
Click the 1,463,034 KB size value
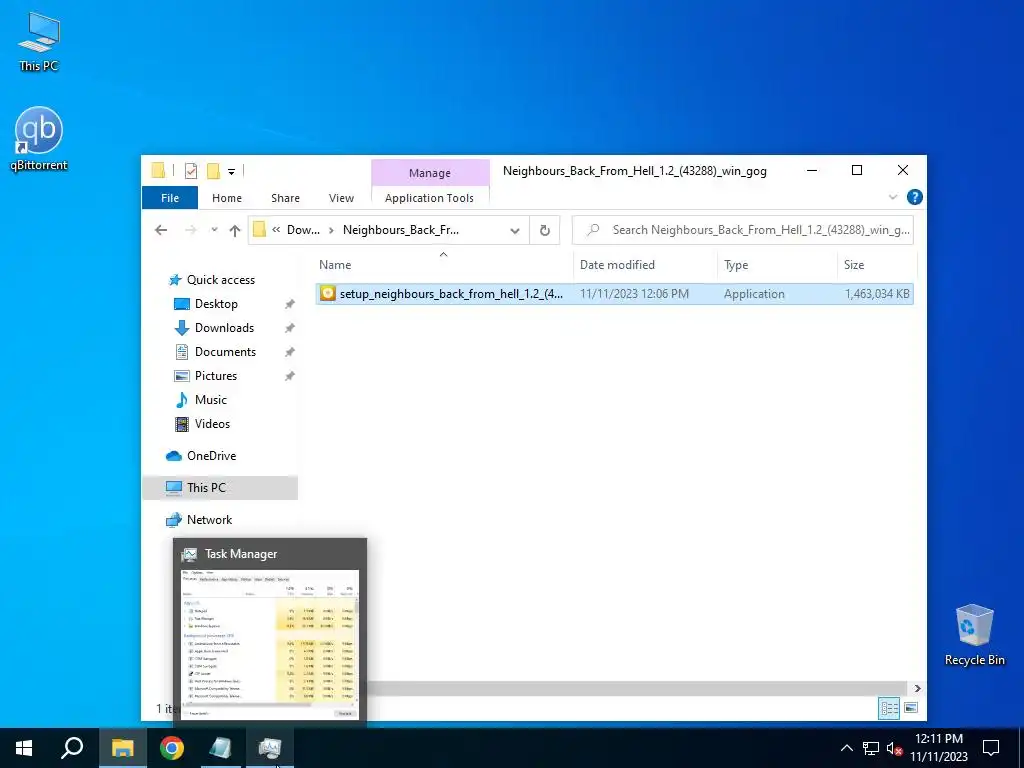[x=877, y=294]
